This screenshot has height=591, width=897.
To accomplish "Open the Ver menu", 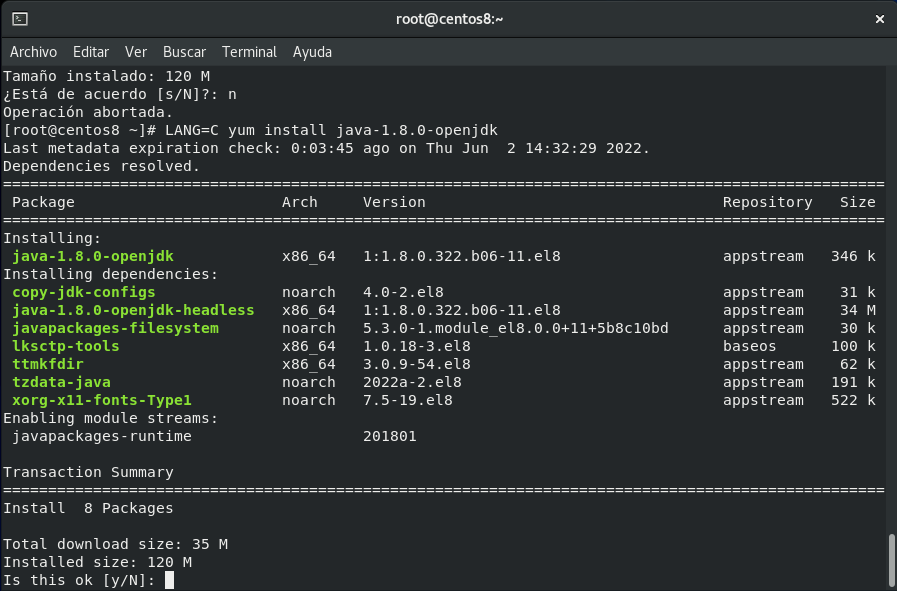I will [x=136, y=52].
